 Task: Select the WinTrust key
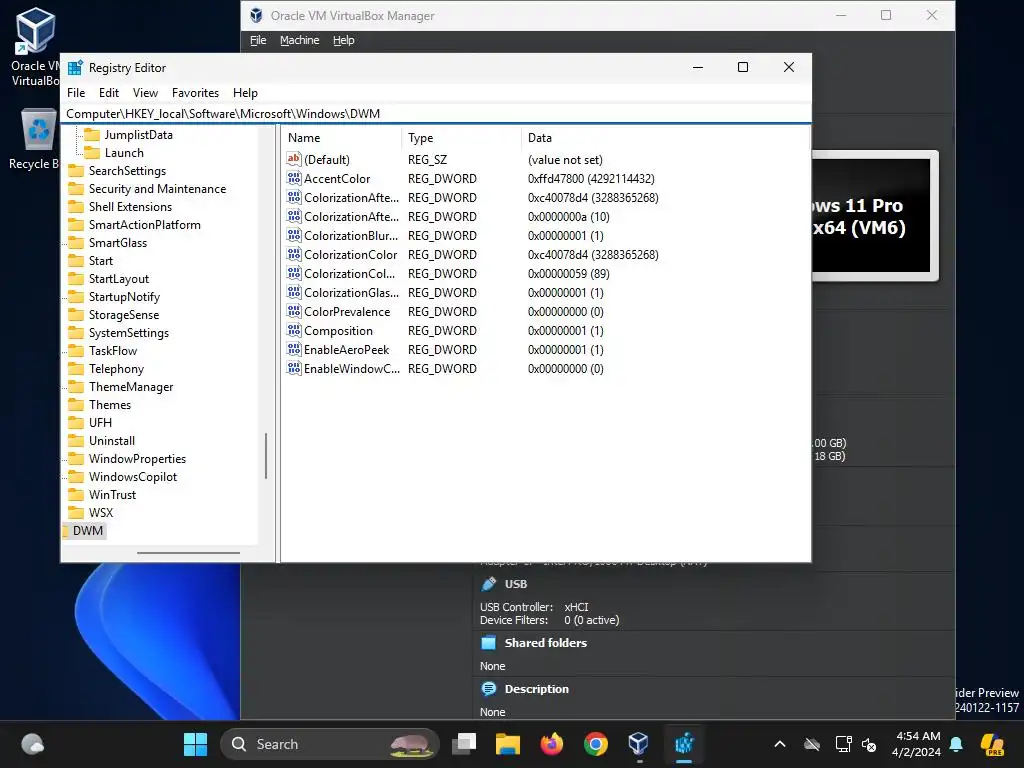coord(112,494)
